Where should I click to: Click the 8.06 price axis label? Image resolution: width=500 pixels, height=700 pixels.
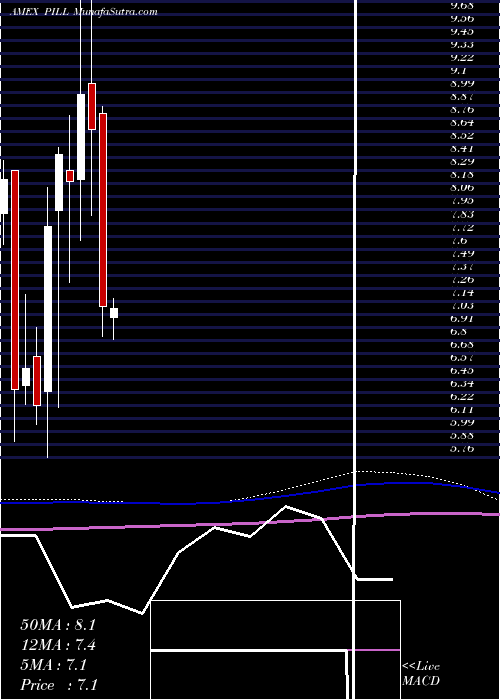coord(462,188)
